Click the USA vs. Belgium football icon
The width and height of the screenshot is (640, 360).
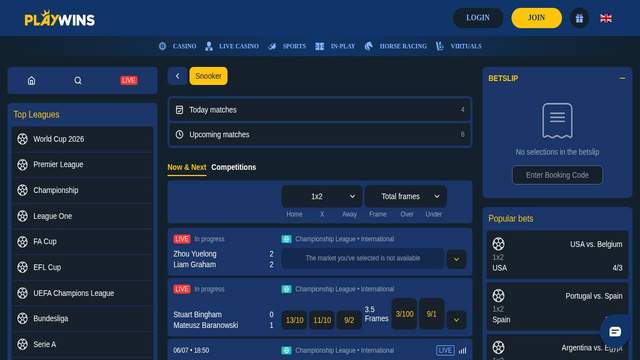point(498,244)
